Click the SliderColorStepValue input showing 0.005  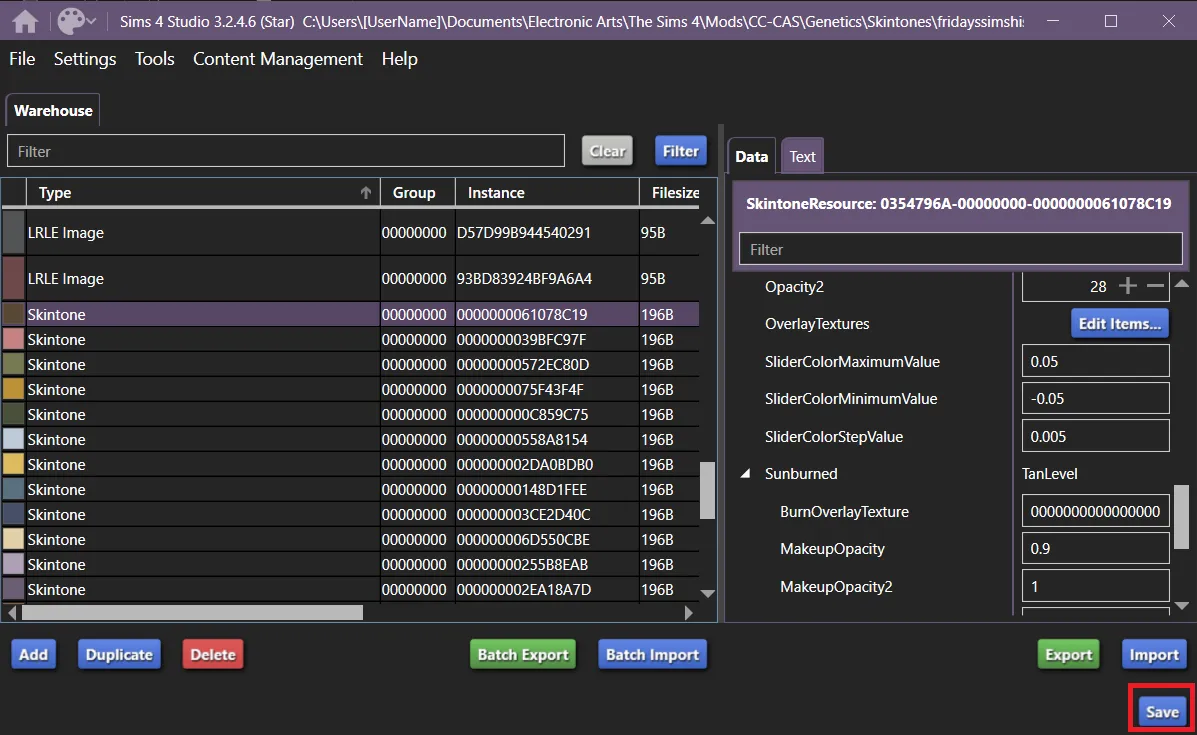[1094, 435]
